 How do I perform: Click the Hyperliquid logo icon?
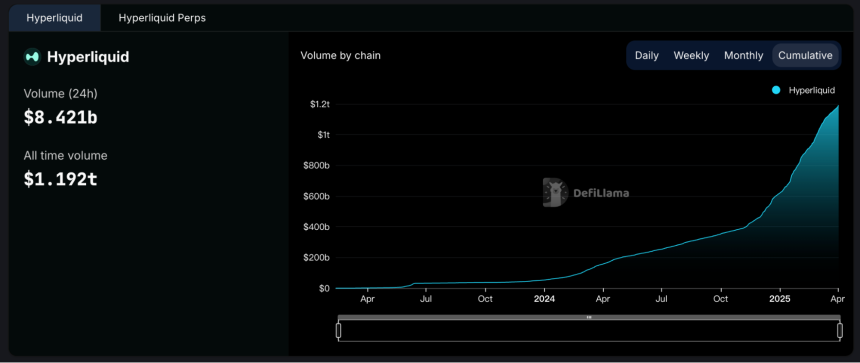[32, 56]
